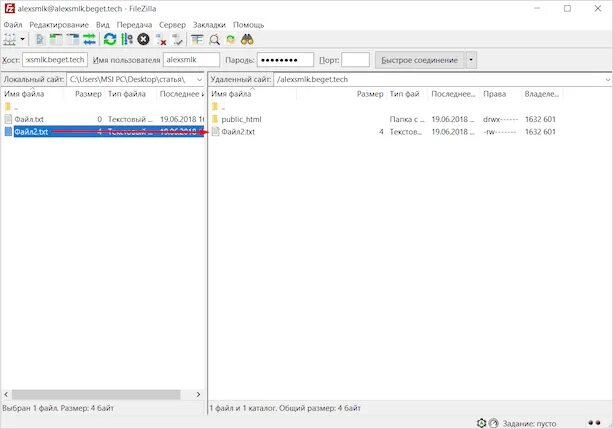The image size is (613, 429).
Task: Click the Задание: пусто status text
Action: point(529,424)
